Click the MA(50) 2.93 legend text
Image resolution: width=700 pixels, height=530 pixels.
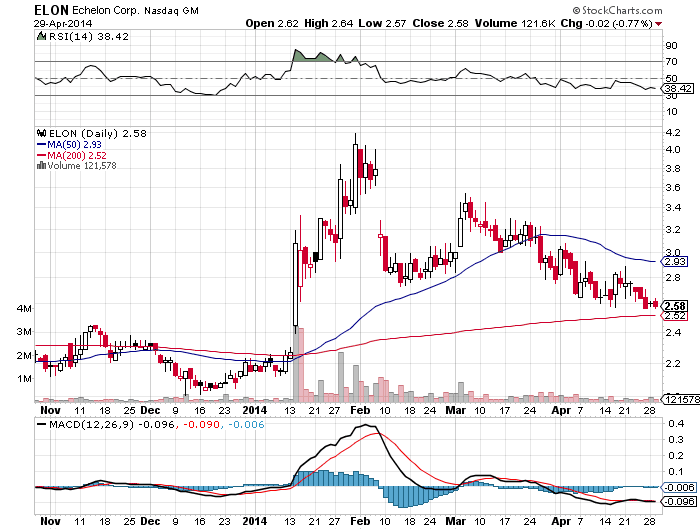tap(75, 145)
